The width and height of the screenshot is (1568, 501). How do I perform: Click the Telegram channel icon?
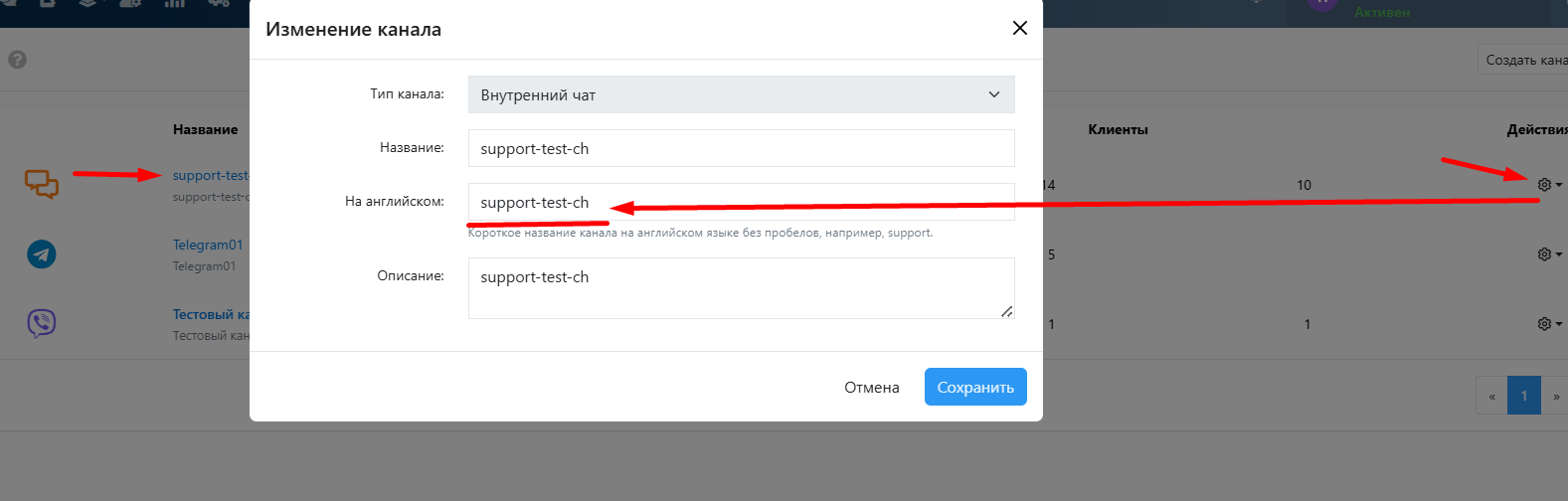point(41,254)
